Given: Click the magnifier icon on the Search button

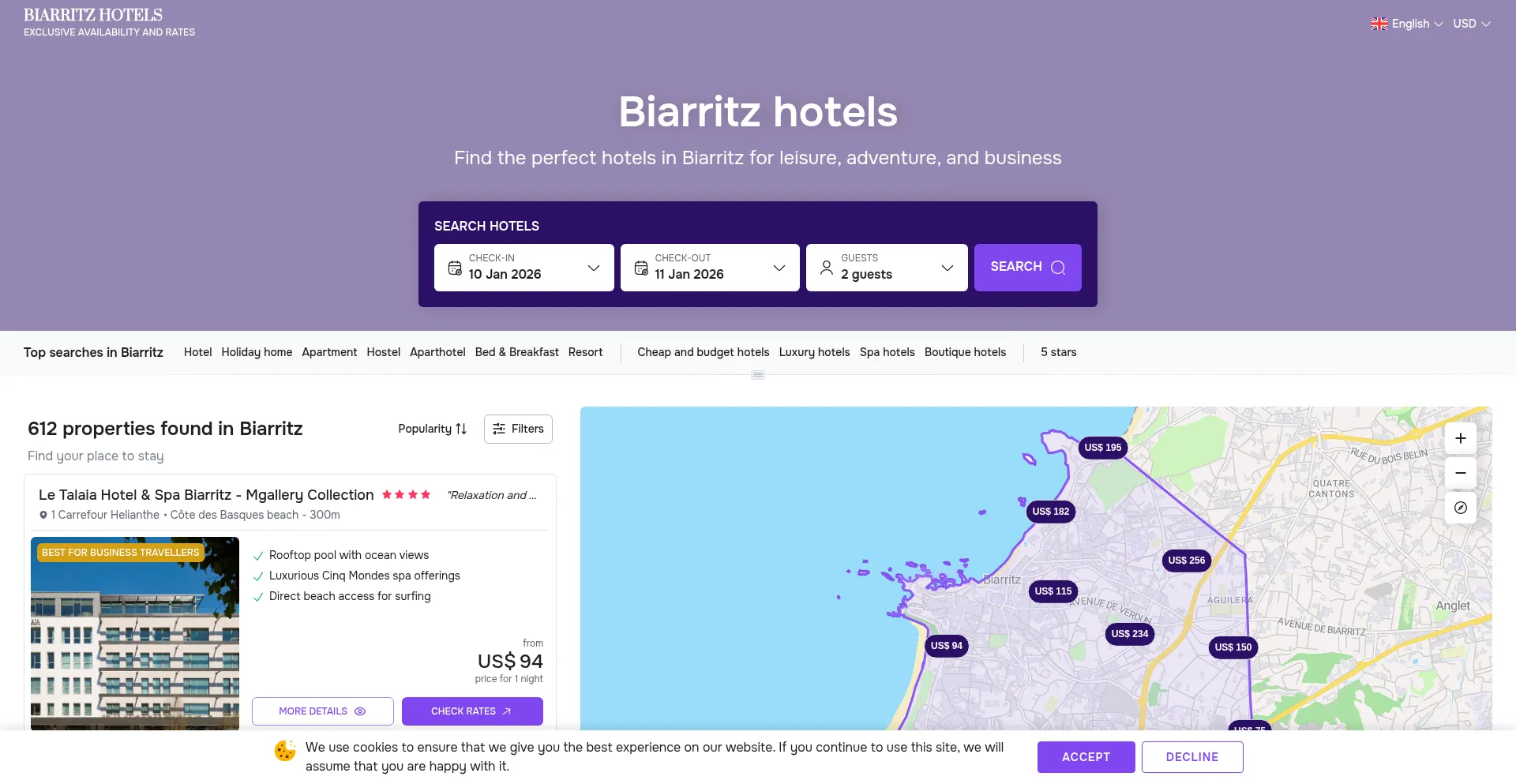Looking at the screenshot, I should point(1058,268).
